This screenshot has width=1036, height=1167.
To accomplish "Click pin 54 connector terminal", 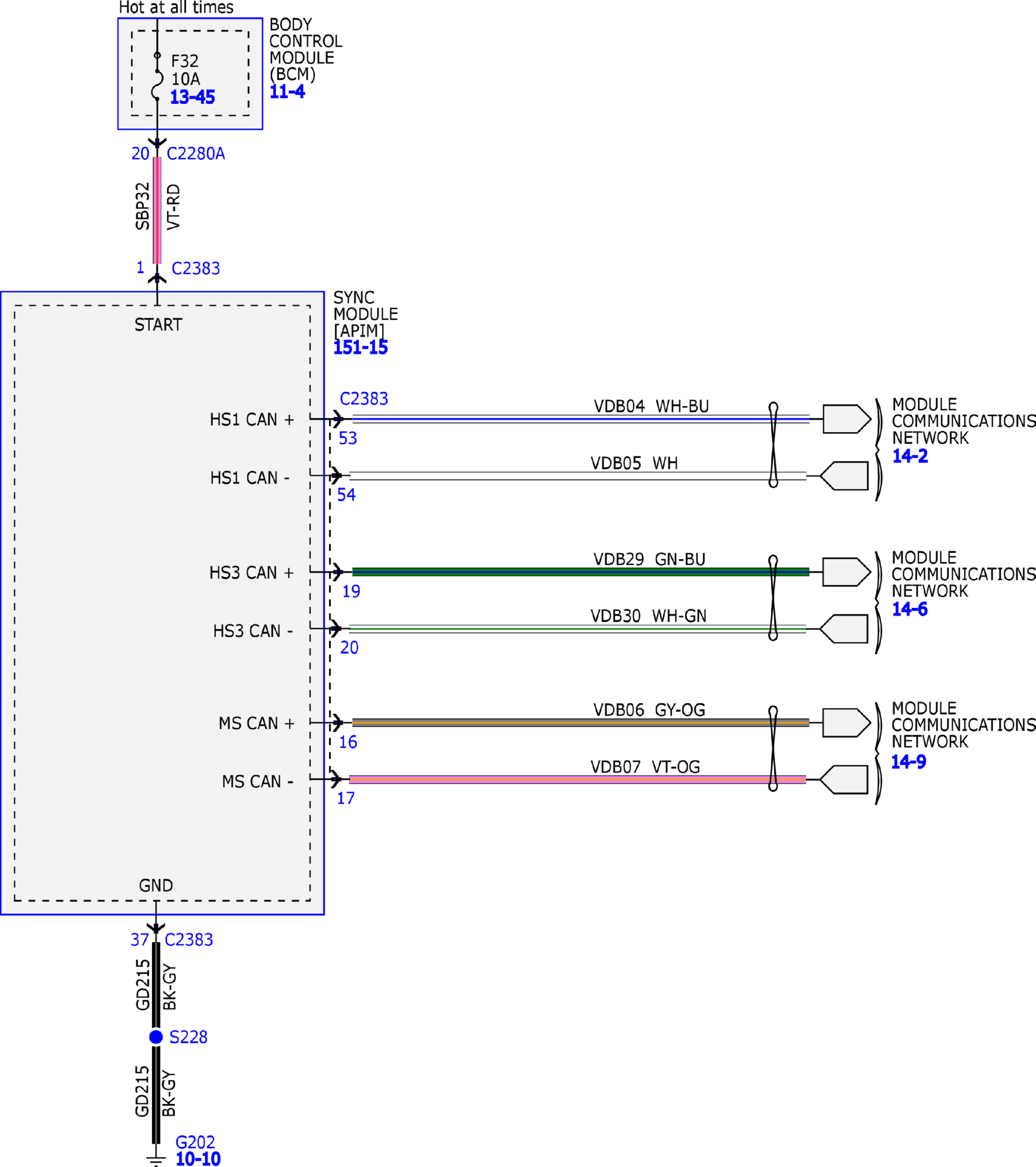I will click(x=336, y=476).
